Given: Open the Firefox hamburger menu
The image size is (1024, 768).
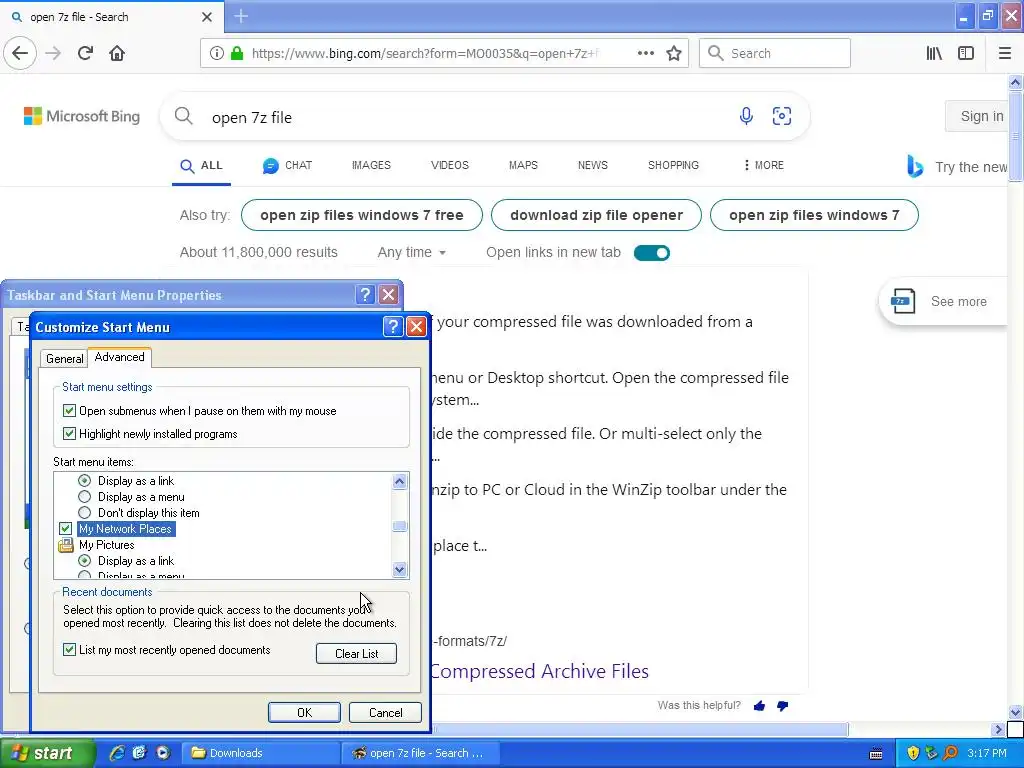Looking at the screenshot, I should 1005,53.
